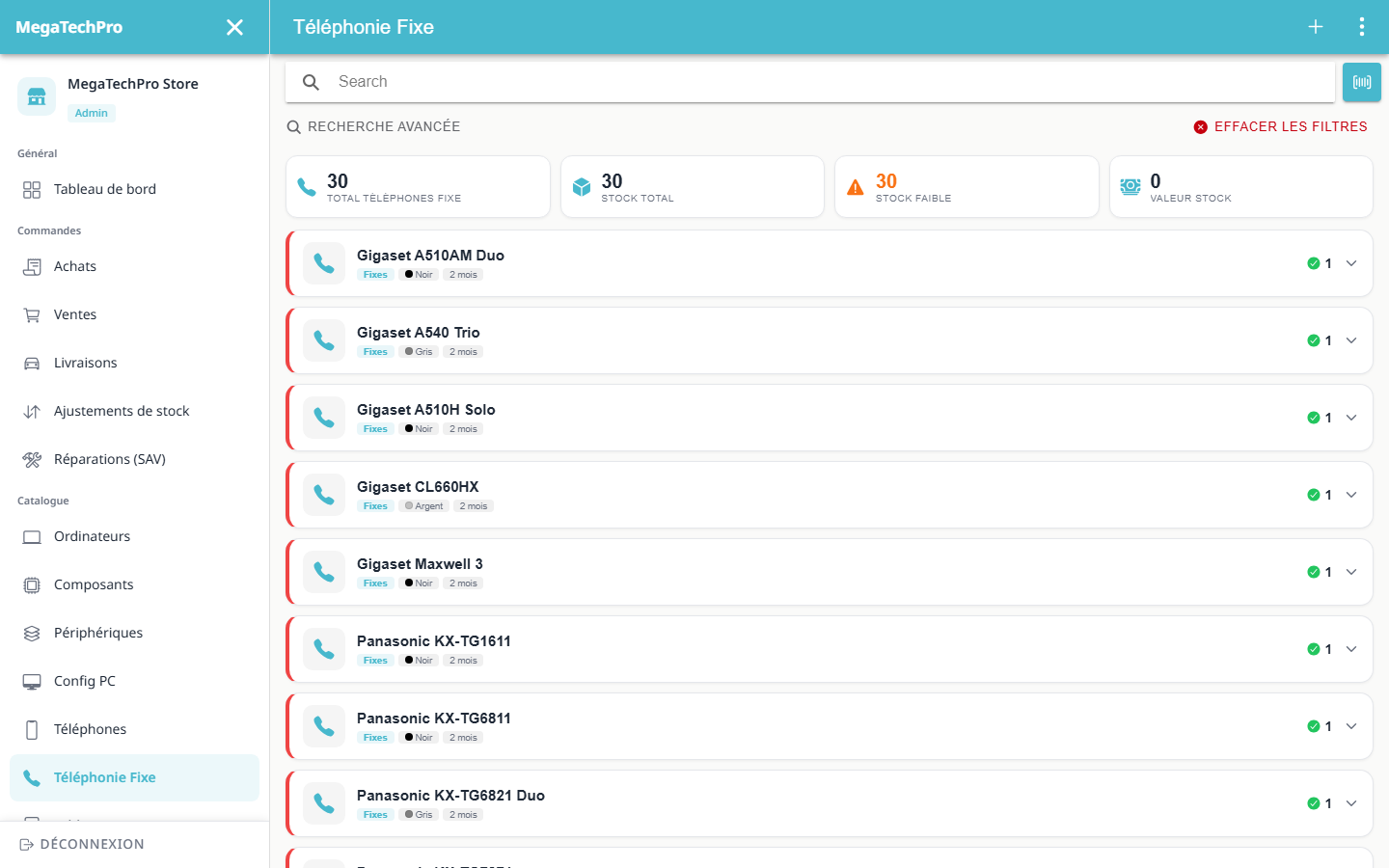
Task: Click the phone icon for Gigaset A540 Trio
Action: [324, 340]
